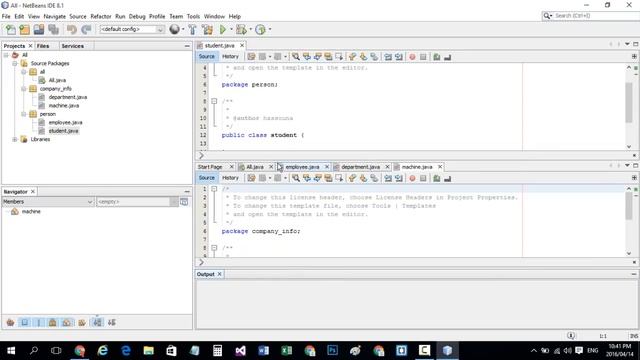Click the New Project toolbar icon
The height and width of the screenshot is (360, 640).
pos(24,29)
